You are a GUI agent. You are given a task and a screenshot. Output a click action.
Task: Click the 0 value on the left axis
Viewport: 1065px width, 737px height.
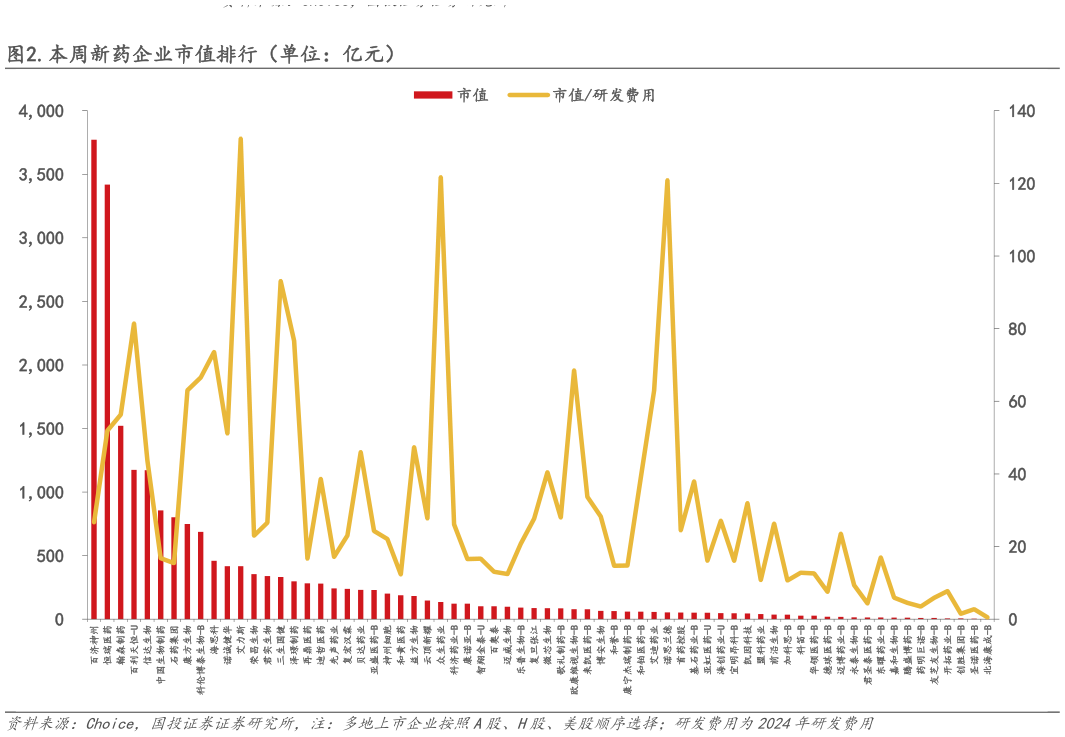point(58,618)
